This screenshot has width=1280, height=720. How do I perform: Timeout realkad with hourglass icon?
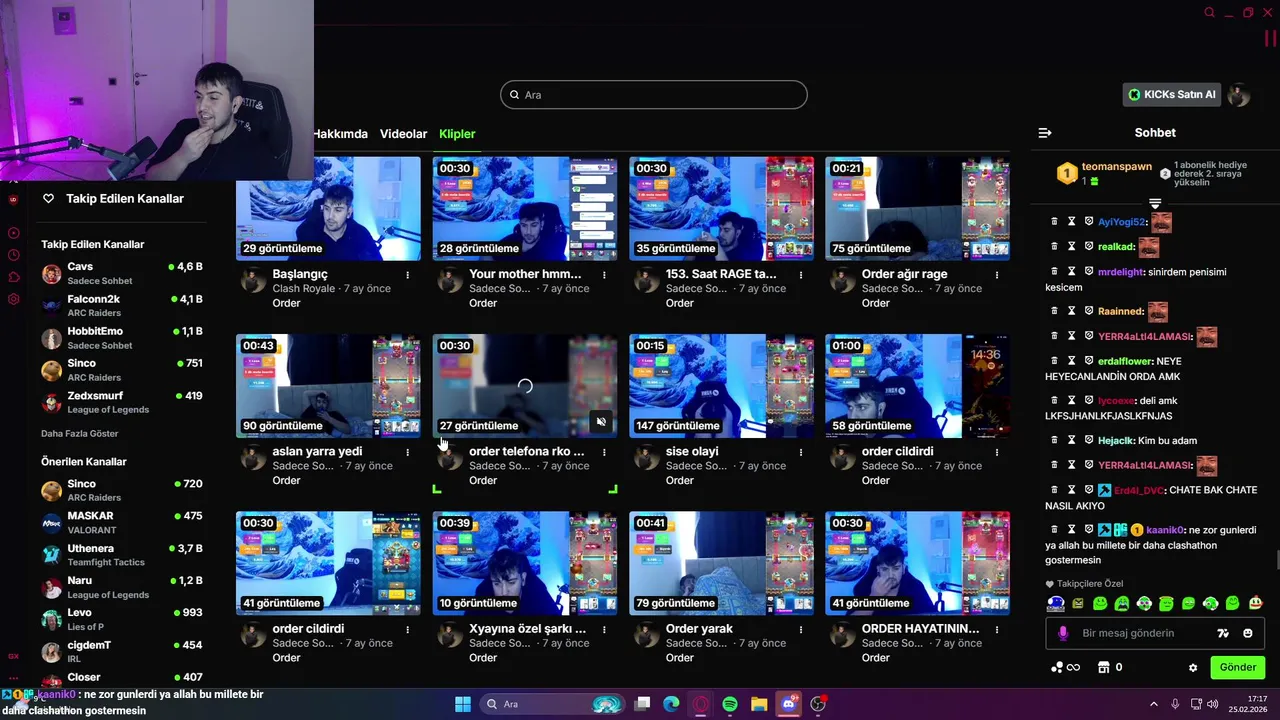coord(1071,246)
